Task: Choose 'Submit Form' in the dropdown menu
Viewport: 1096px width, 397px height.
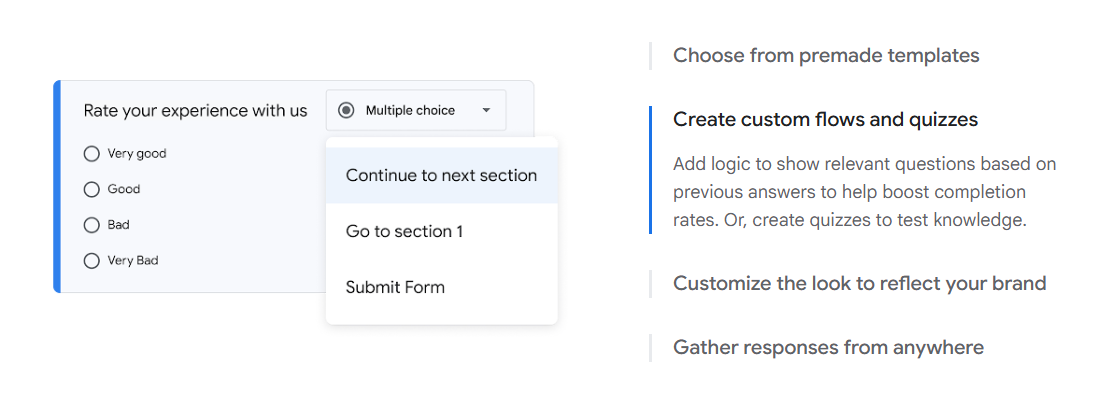Action: (x=442, y=287)
